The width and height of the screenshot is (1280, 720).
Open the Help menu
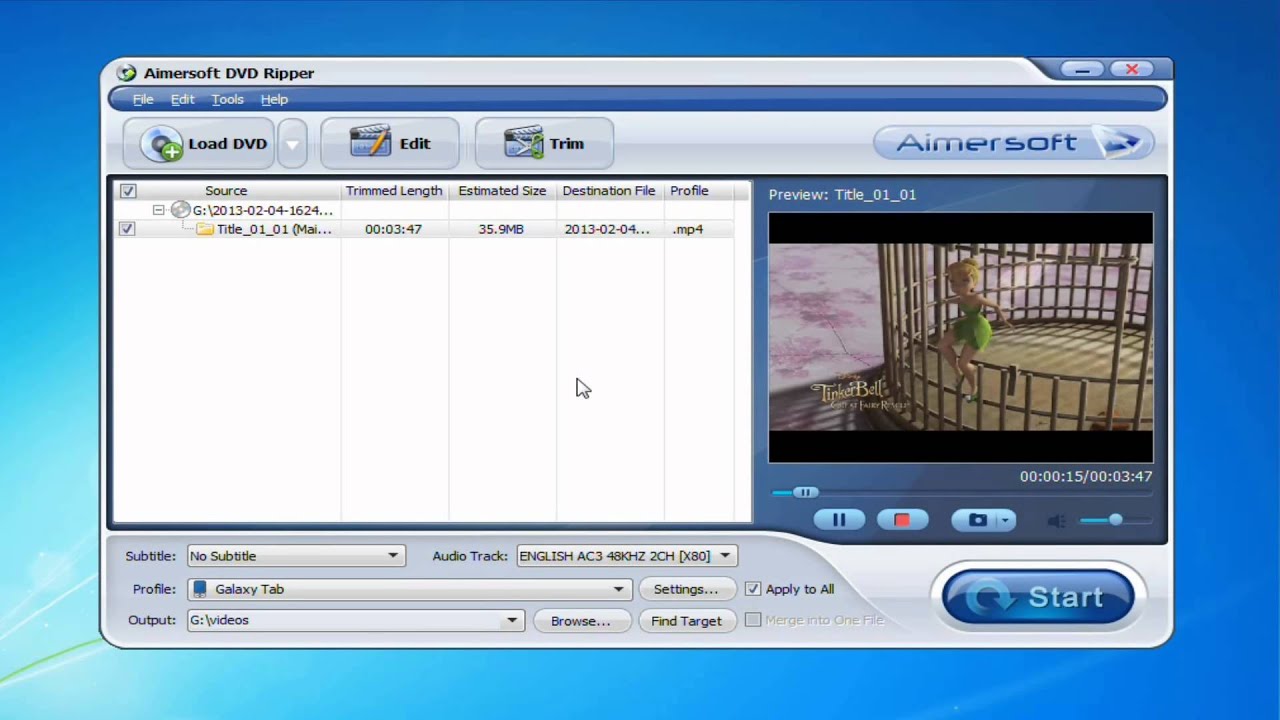tap(274, 99)
